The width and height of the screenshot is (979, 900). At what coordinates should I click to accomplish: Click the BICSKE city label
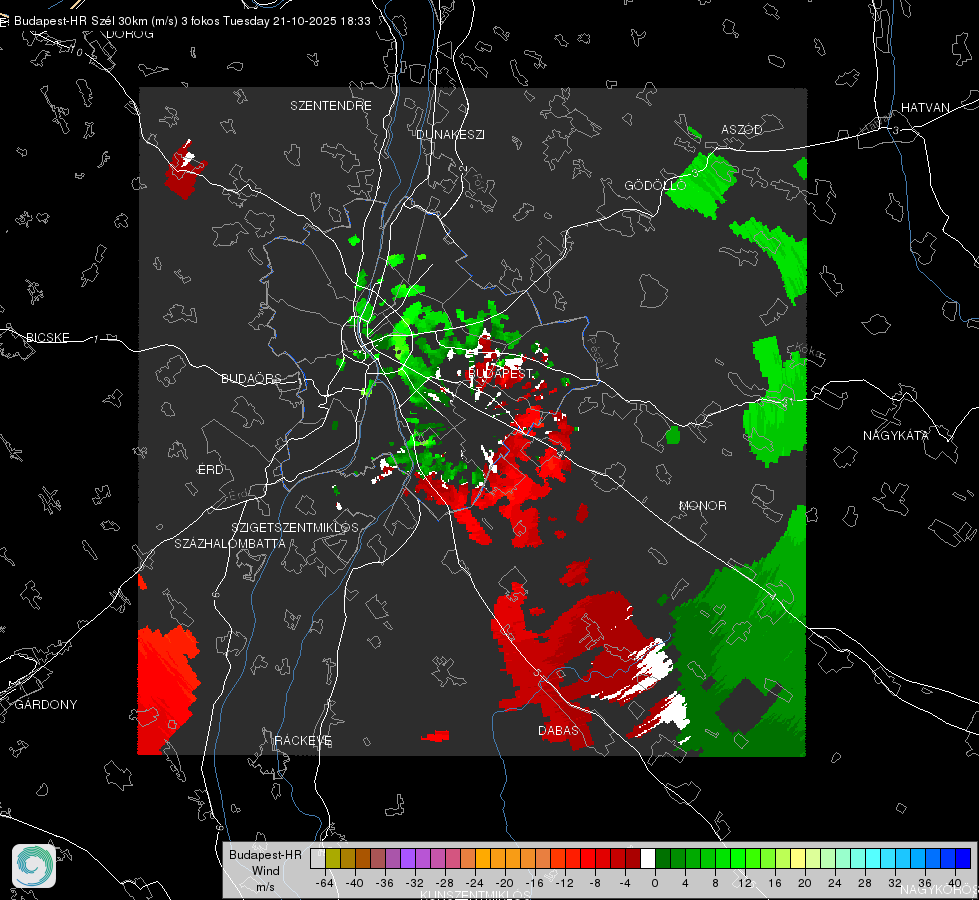coord(47,337)
